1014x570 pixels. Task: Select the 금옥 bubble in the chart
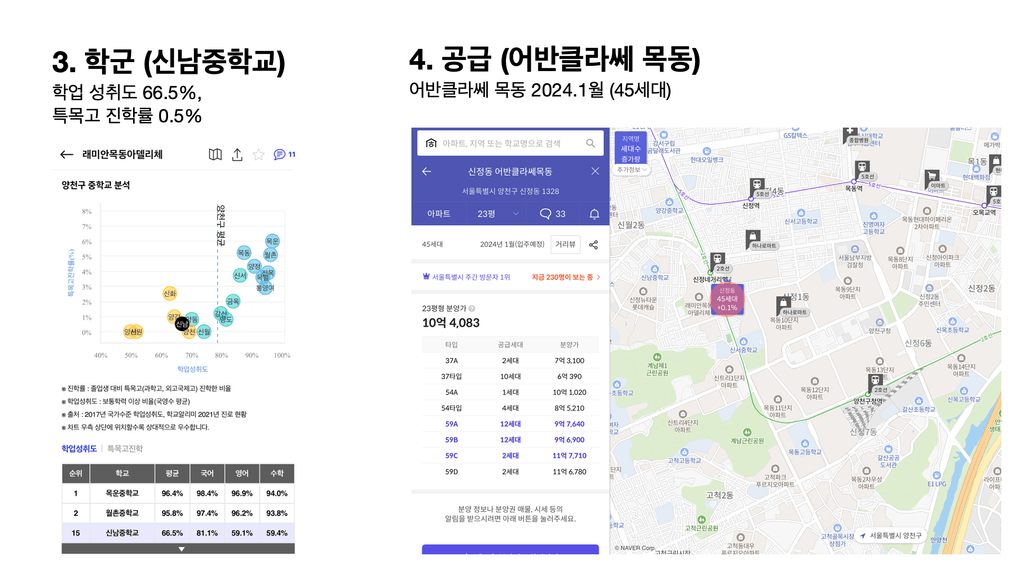coord(233,301)
